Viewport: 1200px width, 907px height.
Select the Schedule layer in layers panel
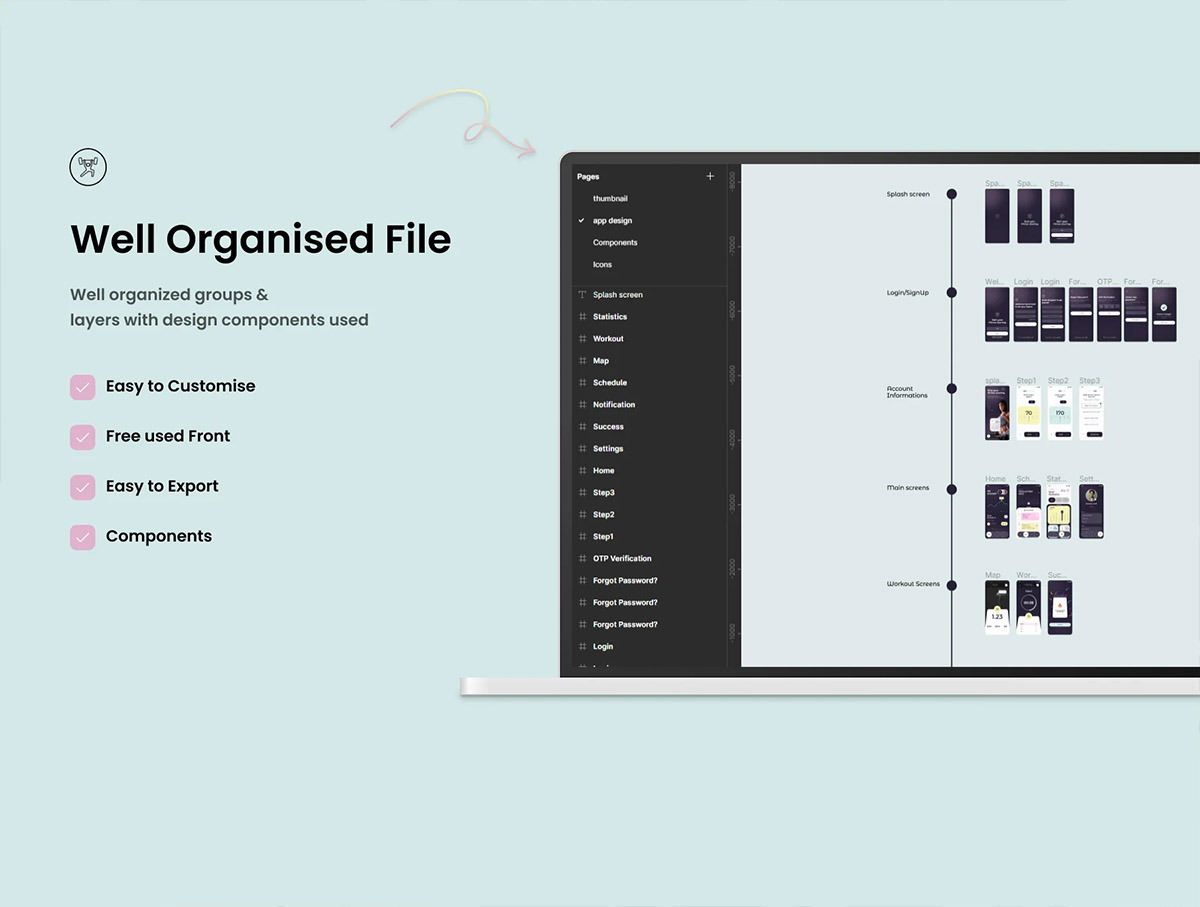pos(610,383)
